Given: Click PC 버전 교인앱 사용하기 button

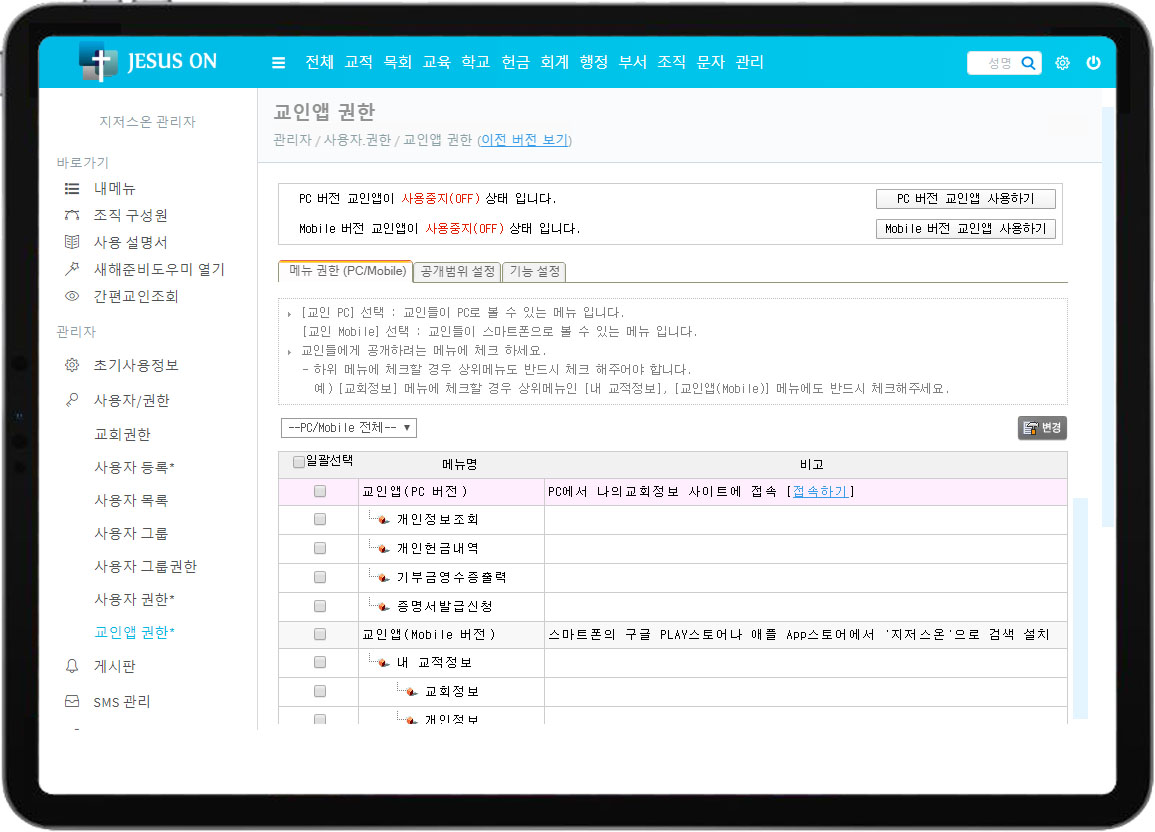Looking at the screenshot, I should click(965, 199).
